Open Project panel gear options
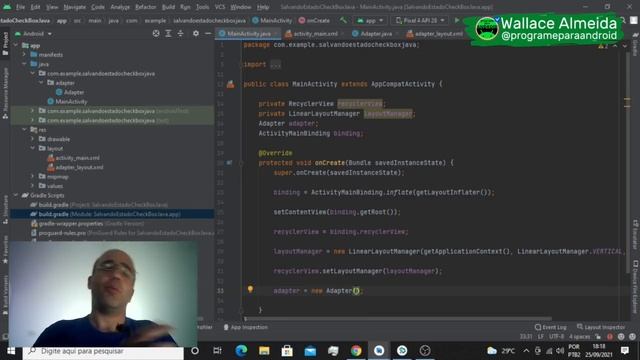Image resolution: width=640 pixels, height=360 pixels. 196,33
